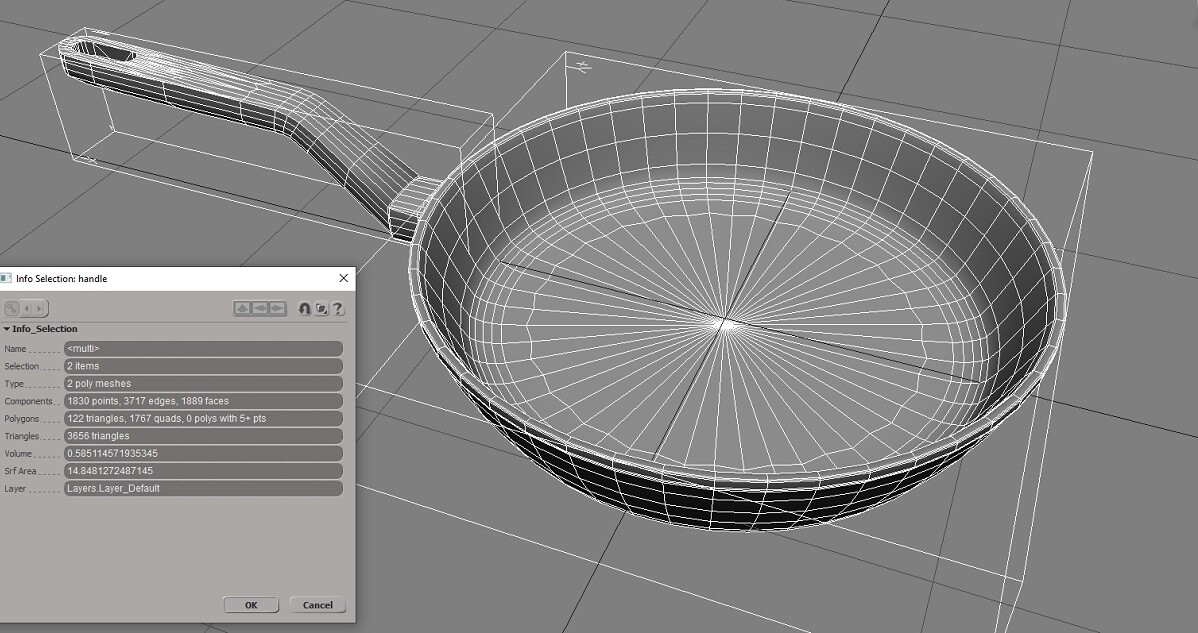This screenshot has height=633, width=1198.
Task: Click the recycle property page icon
Action: point(305,308)
